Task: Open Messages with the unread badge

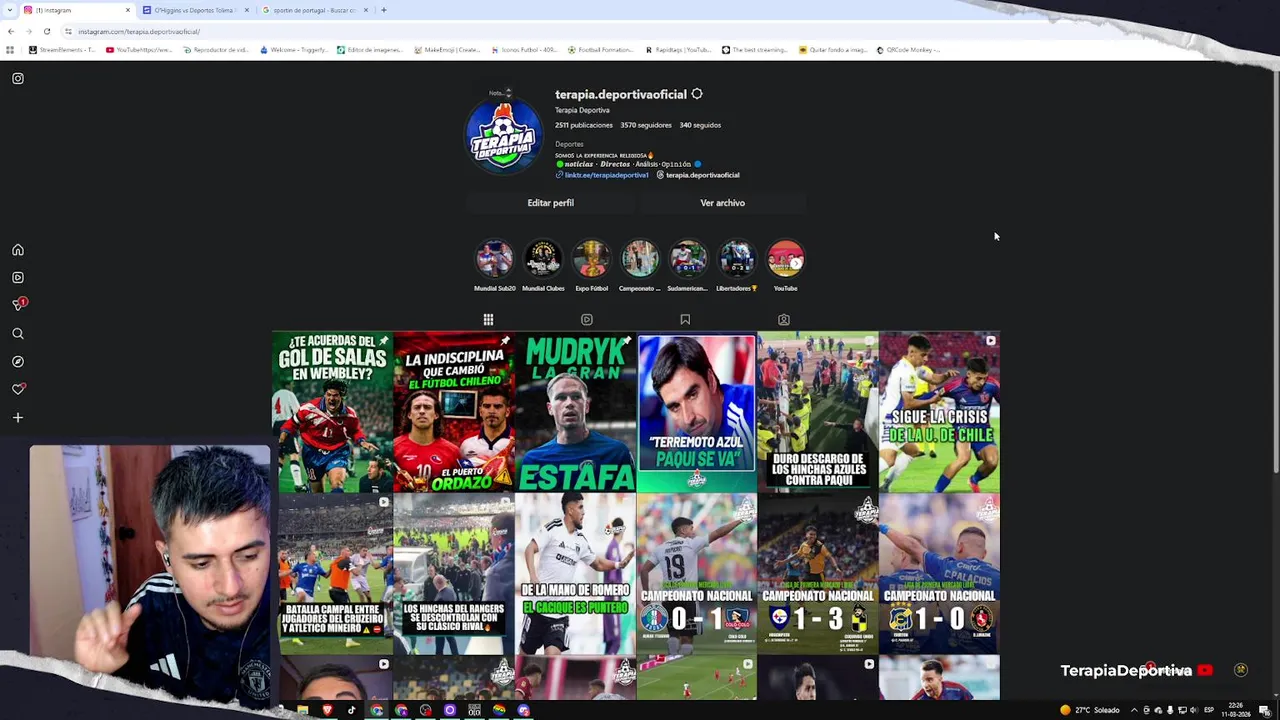Action: tap(18, 305)
